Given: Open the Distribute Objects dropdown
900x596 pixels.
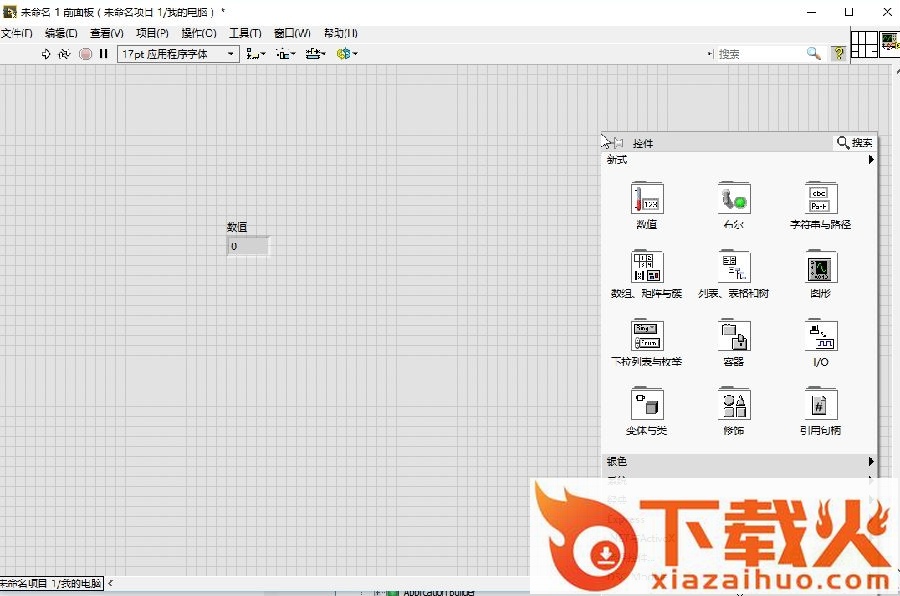Looking at the screenshot, I should pyautogui.click(x=286, y=54).
